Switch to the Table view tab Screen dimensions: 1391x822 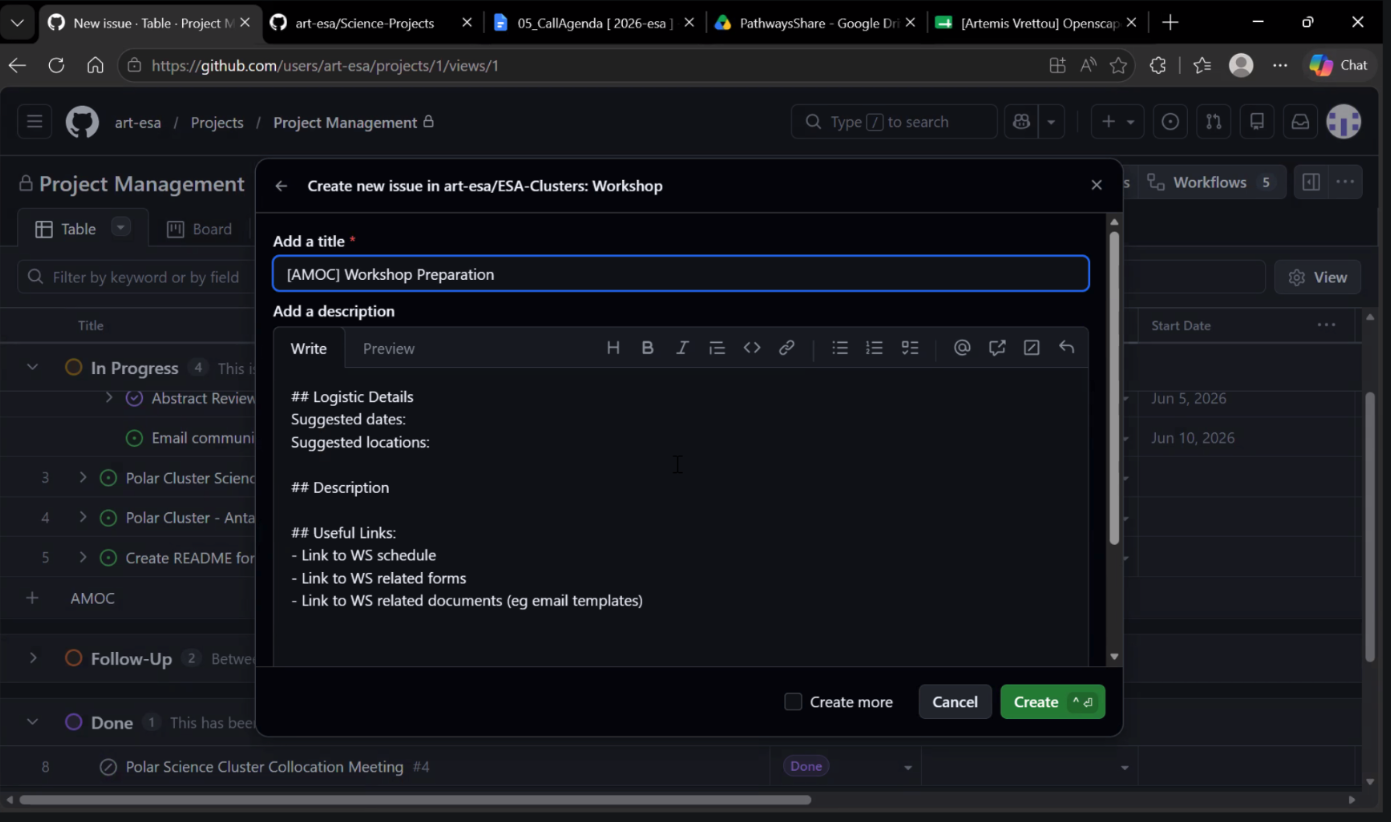66,229
